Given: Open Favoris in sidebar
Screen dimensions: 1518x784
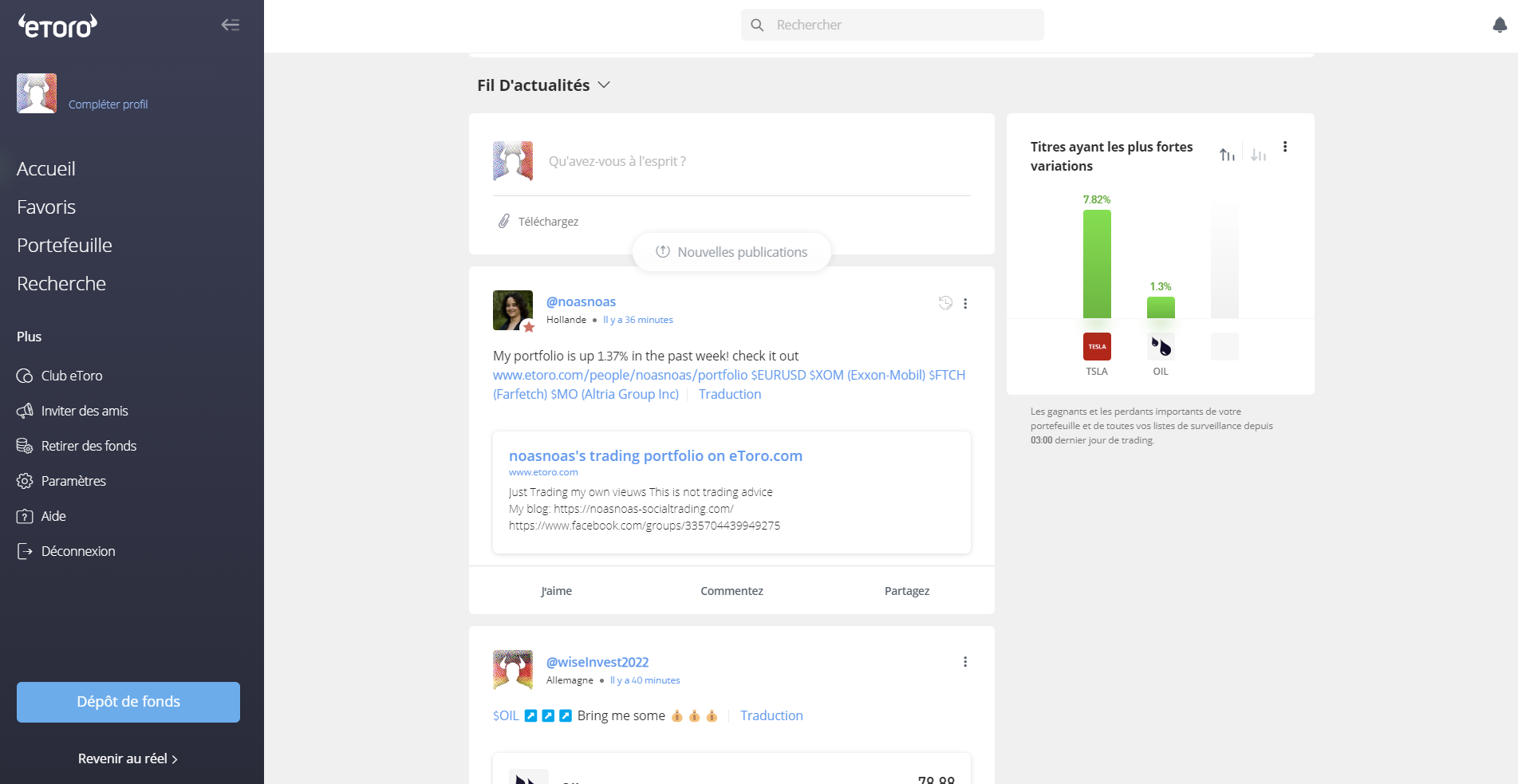Looking at the screenshot, I should tap(46, 207).
